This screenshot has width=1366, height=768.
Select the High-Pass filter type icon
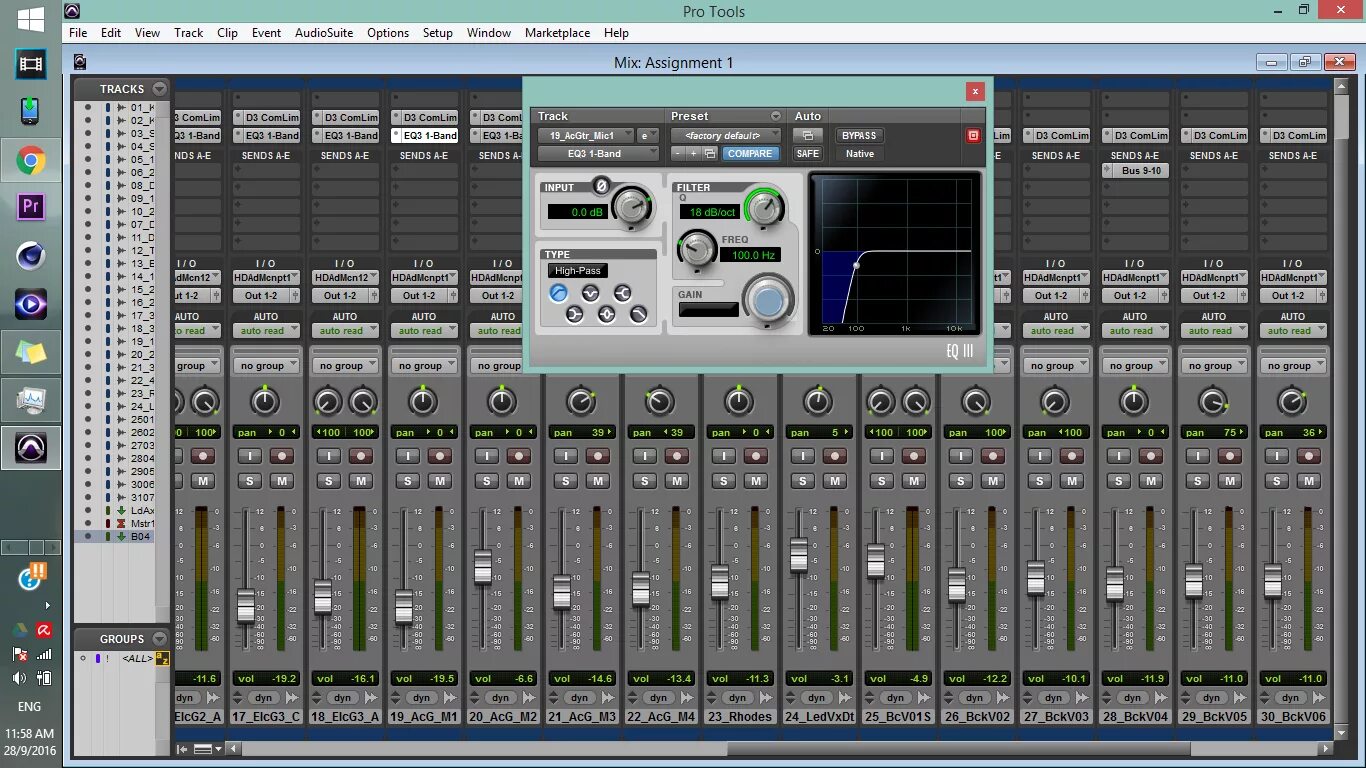[558, 293]
